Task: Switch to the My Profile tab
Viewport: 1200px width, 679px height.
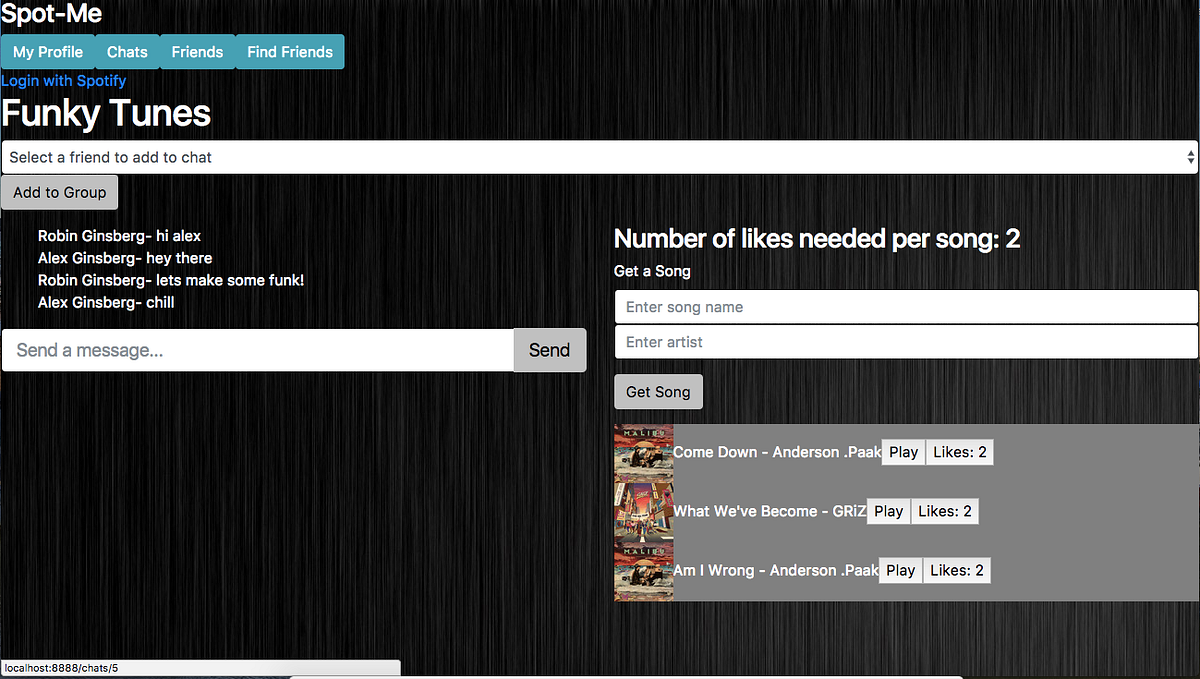Action: click(x=47, y=51)
